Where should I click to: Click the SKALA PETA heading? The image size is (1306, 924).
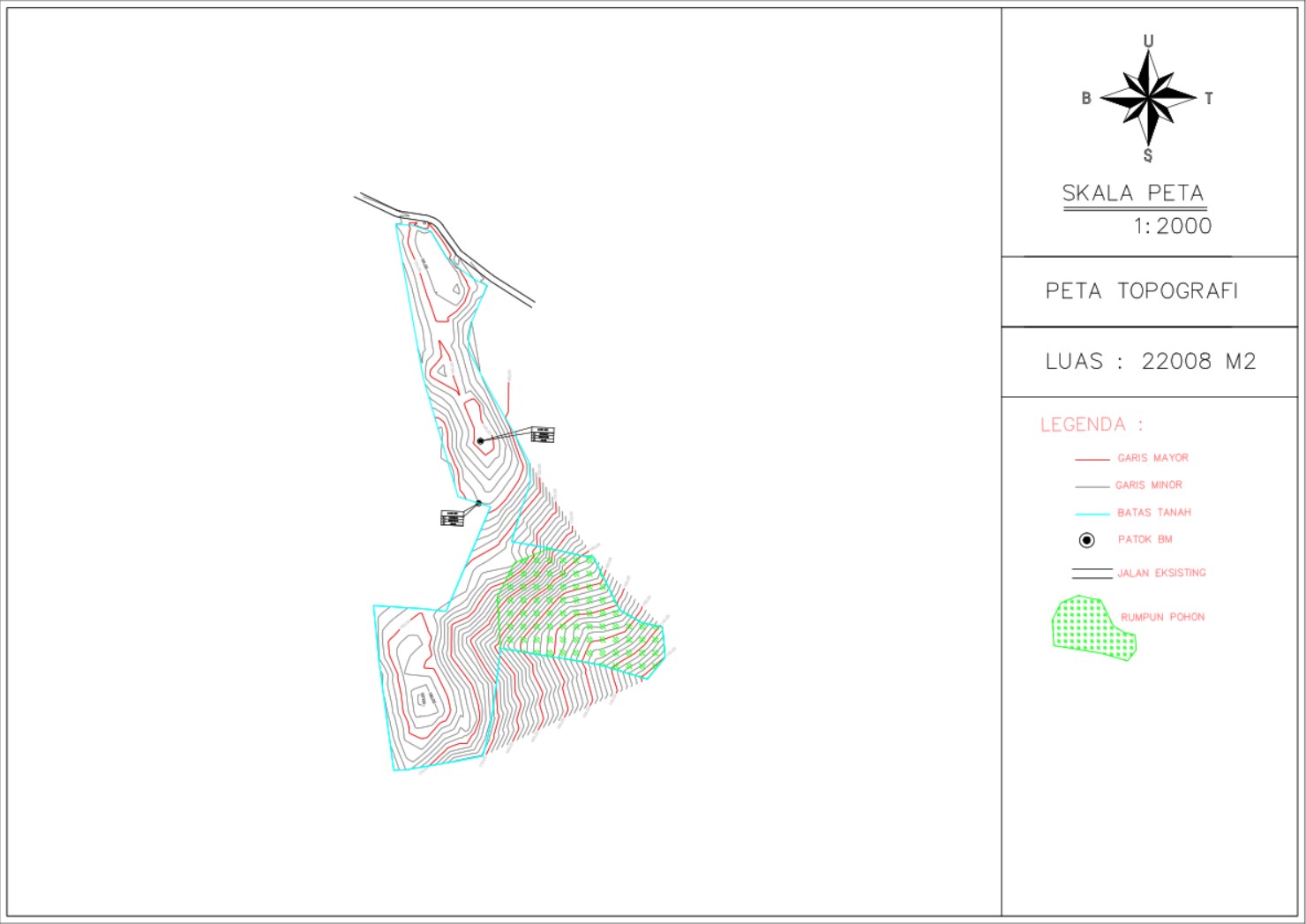[1133, 193]
